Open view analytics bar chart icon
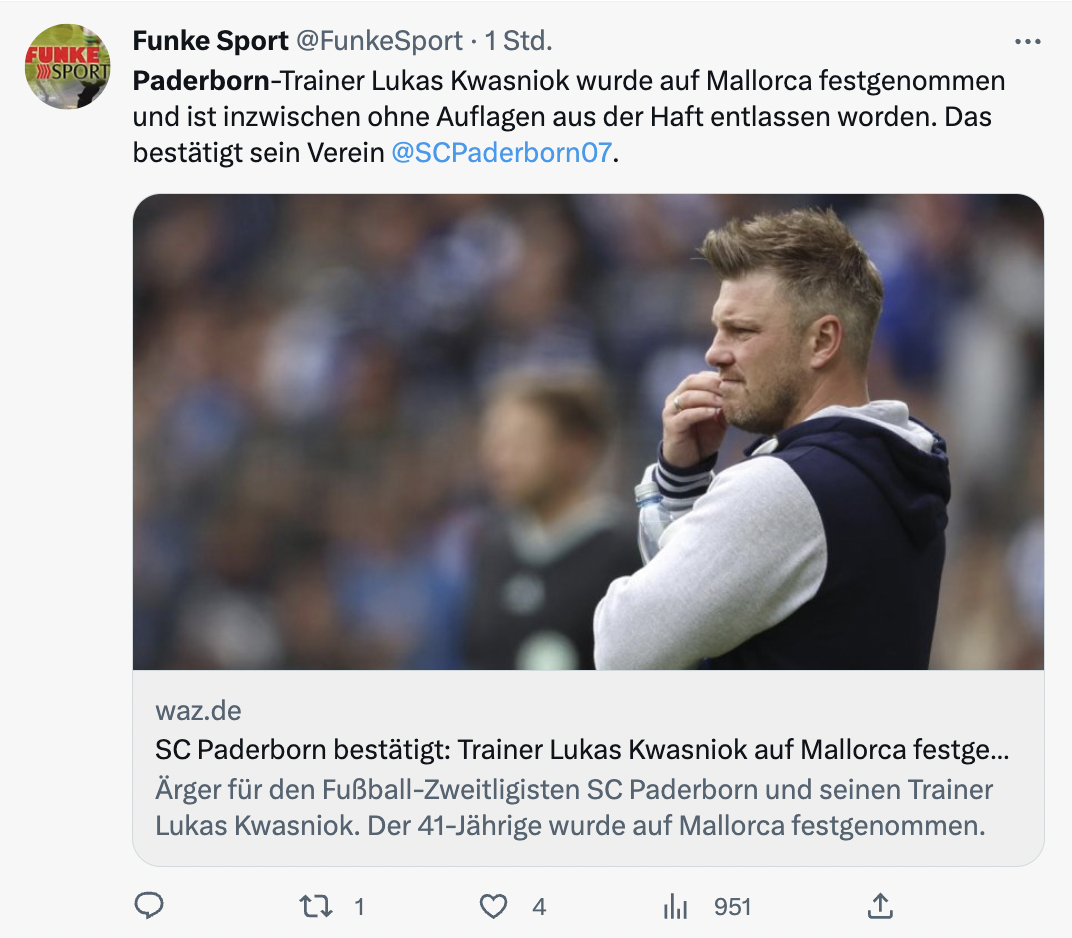 point(675,906)
